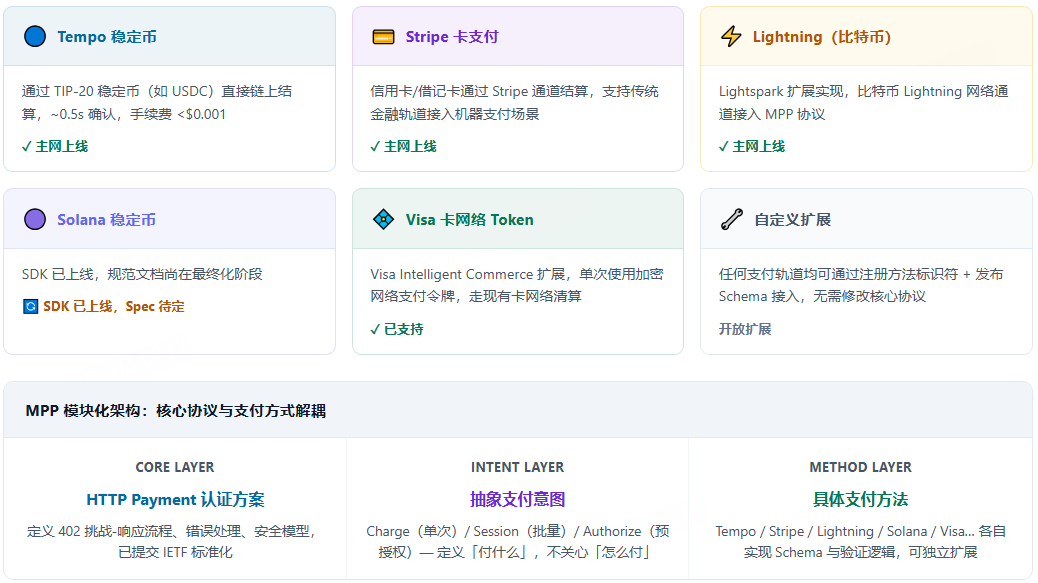Screen dimensions: 1038x583
Task: Click the blue sync icon beside SDK 已上线
Action: [30, 306]
